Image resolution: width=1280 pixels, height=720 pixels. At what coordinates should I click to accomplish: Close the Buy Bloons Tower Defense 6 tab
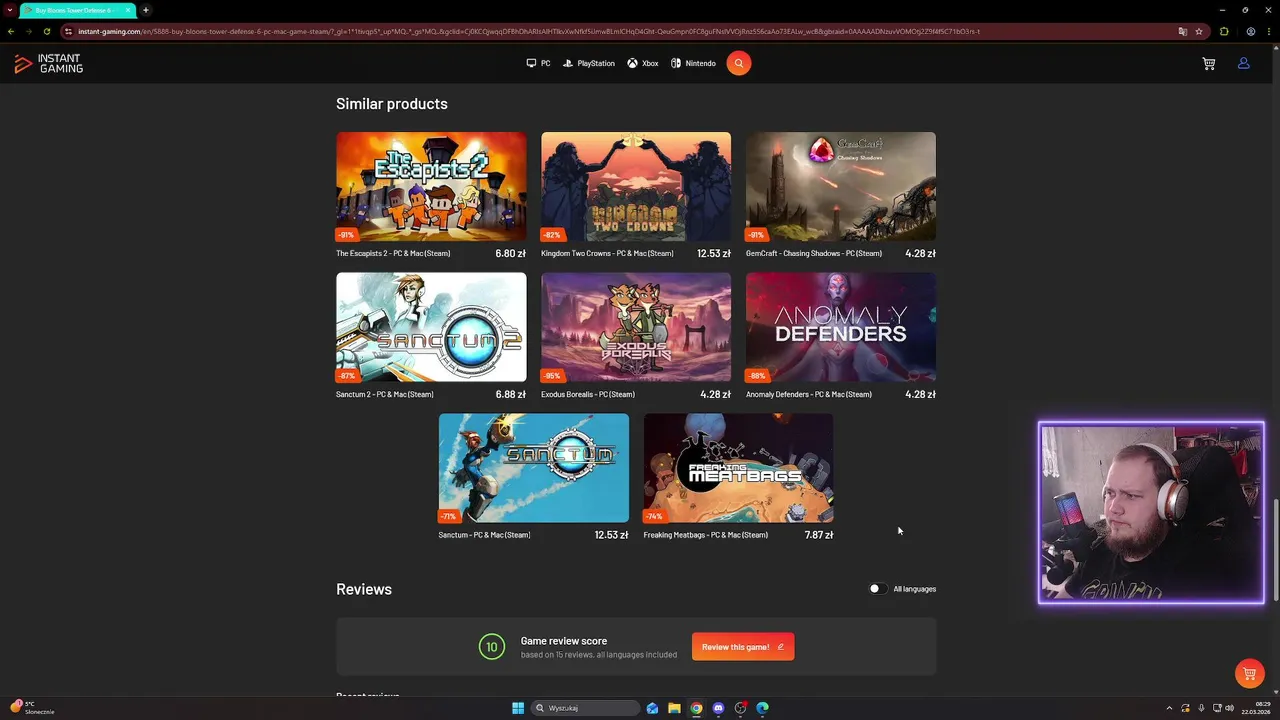point(128,10)
